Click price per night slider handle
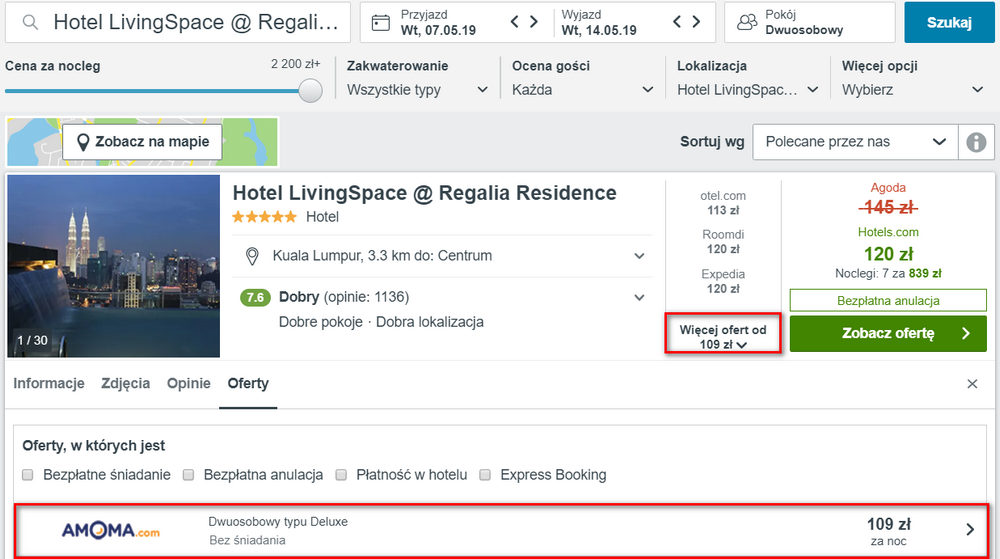 [311, 91]
